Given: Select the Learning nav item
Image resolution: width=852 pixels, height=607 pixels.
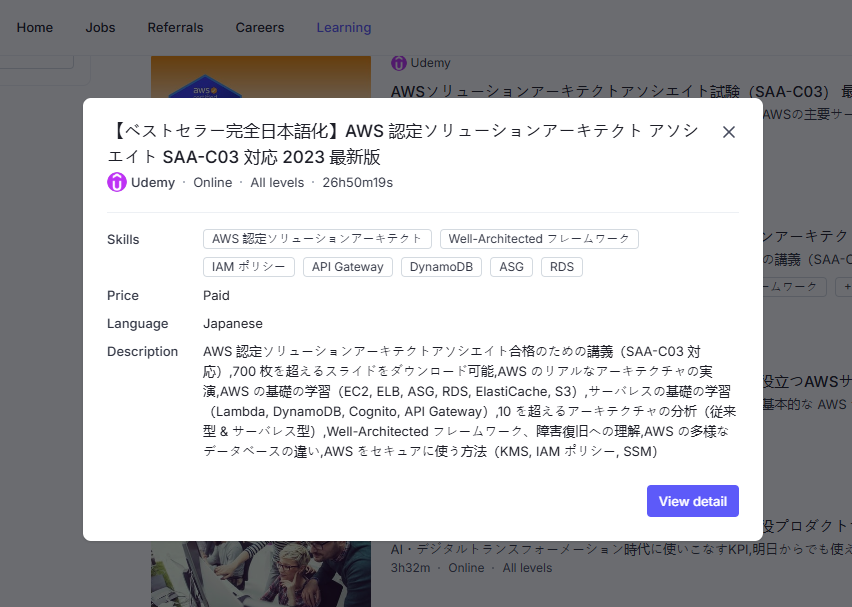Looking at the screenshot, I should (344, 28).
